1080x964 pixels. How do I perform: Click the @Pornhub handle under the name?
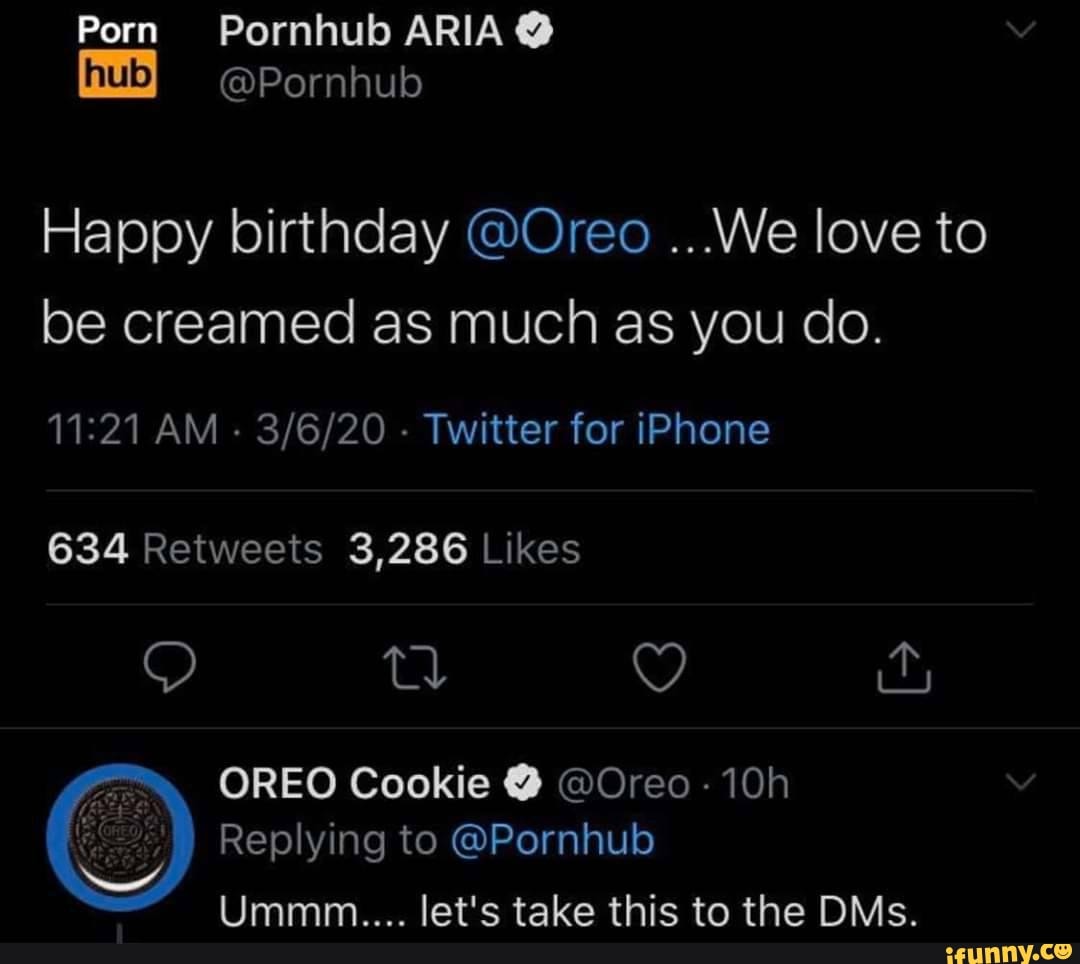[320, 85]
